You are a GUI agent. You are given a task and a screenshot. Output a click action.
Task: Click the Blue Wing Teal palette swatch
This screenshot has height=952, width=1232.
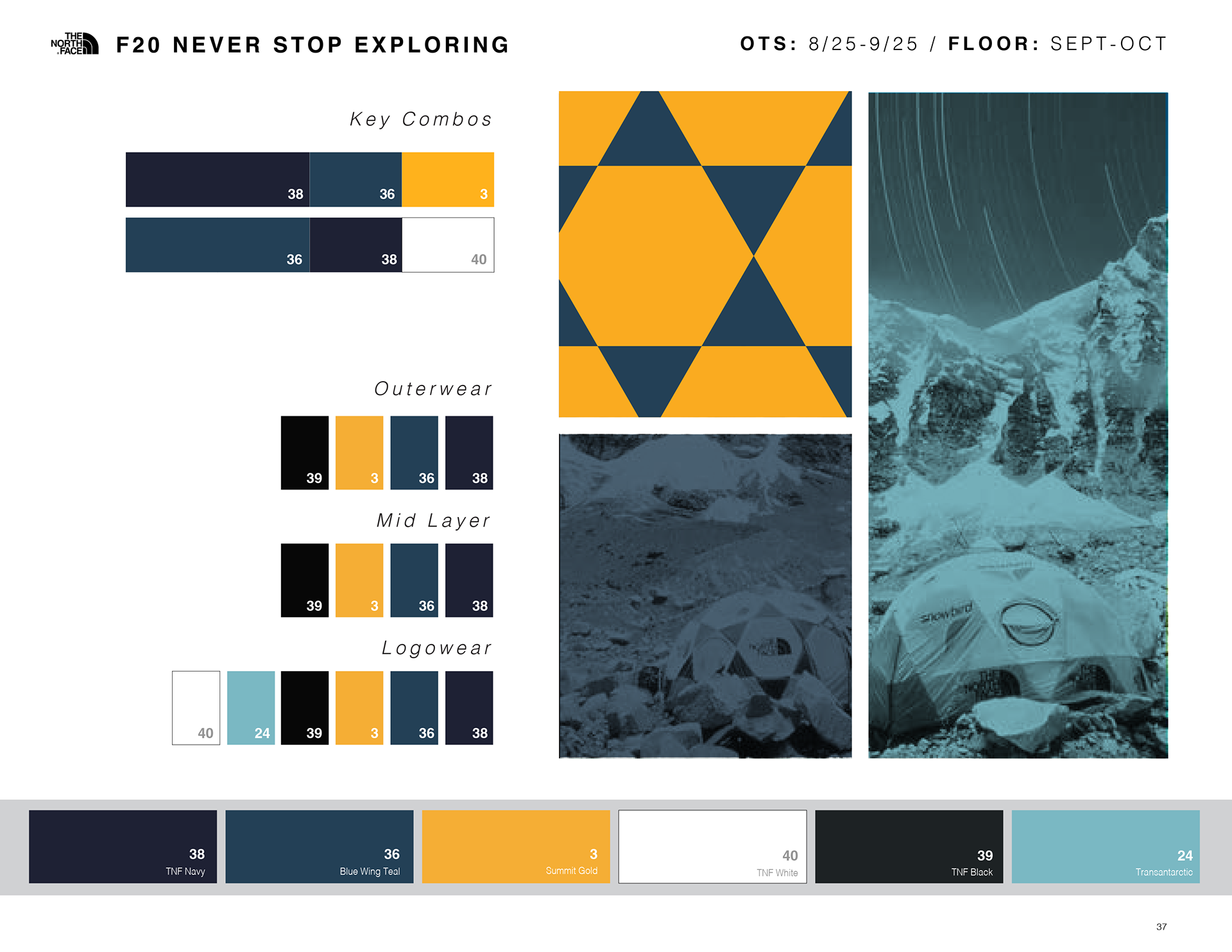[x=320, y=847]
